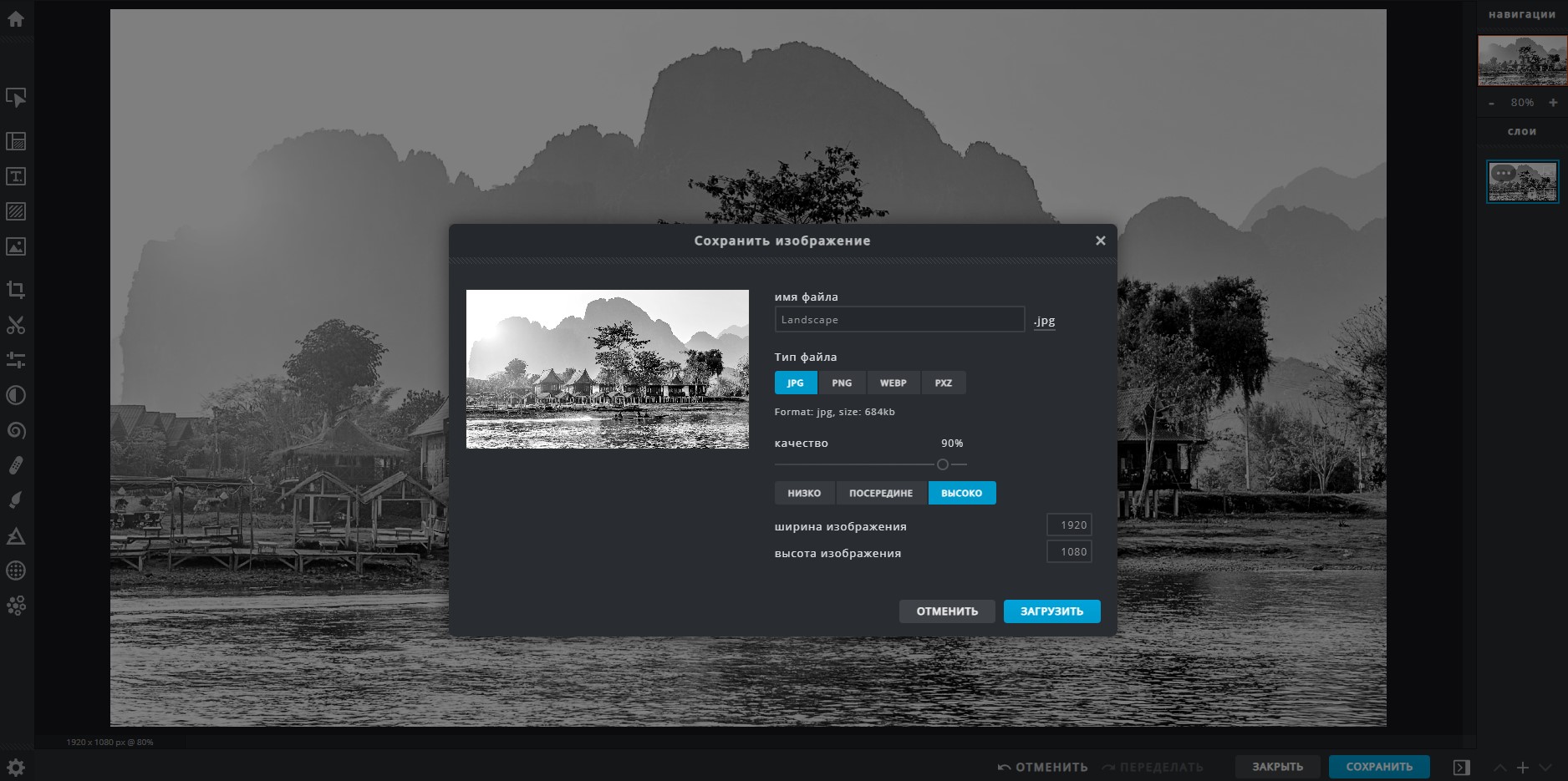The width and height of the screenshot is (1568, 781).
Task: Select the Crop tool icon
Action: pyautogui.click(x=16, y=290)
